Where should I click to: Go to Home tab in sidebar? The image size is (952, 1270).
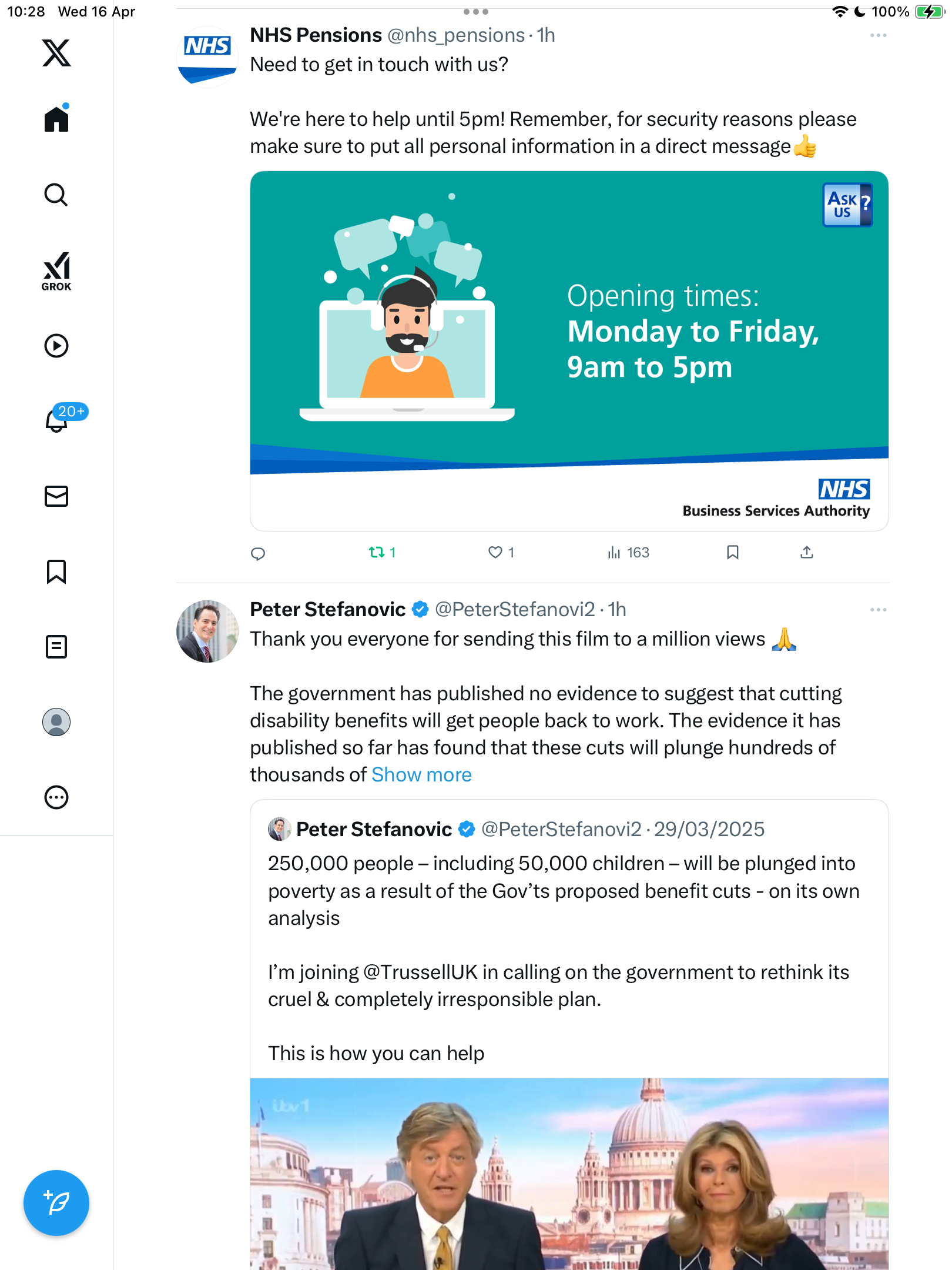(56, 119)
